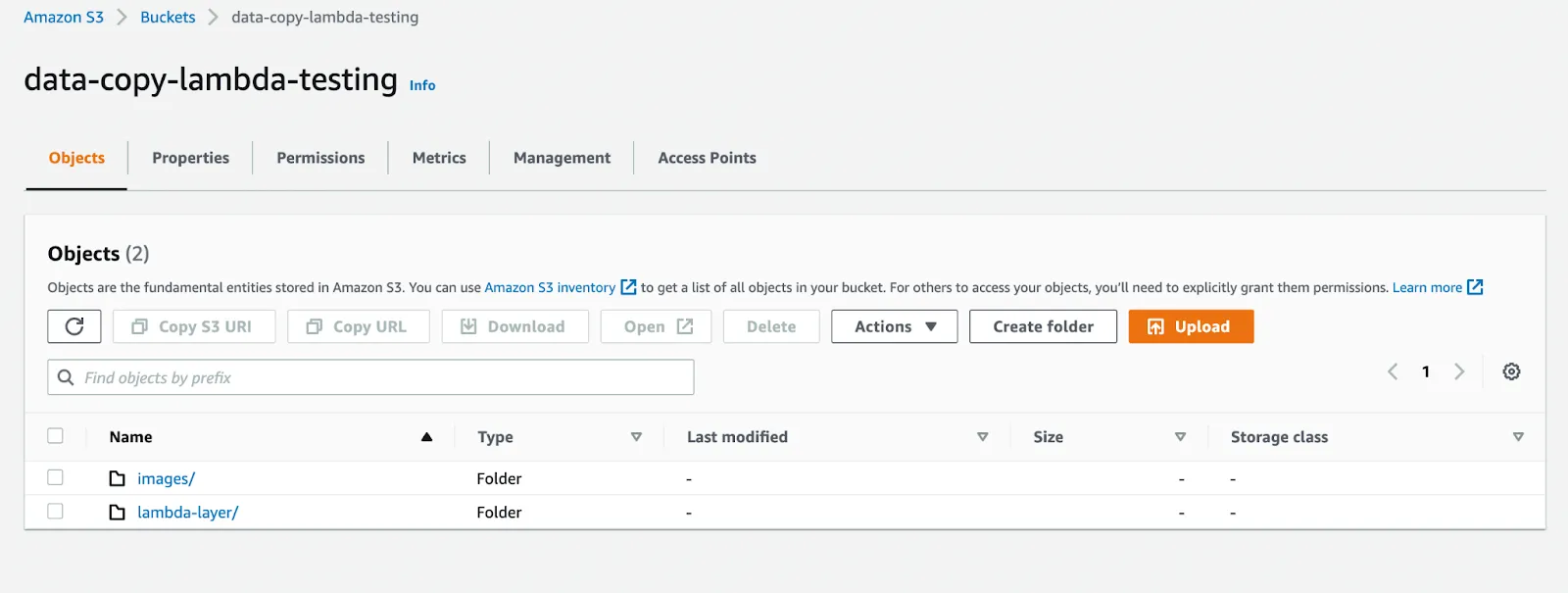Click Folder type cell in images/ row
Image resolution: width=1568 pixels, height=593 pixels.
click(x=499, y=478)
